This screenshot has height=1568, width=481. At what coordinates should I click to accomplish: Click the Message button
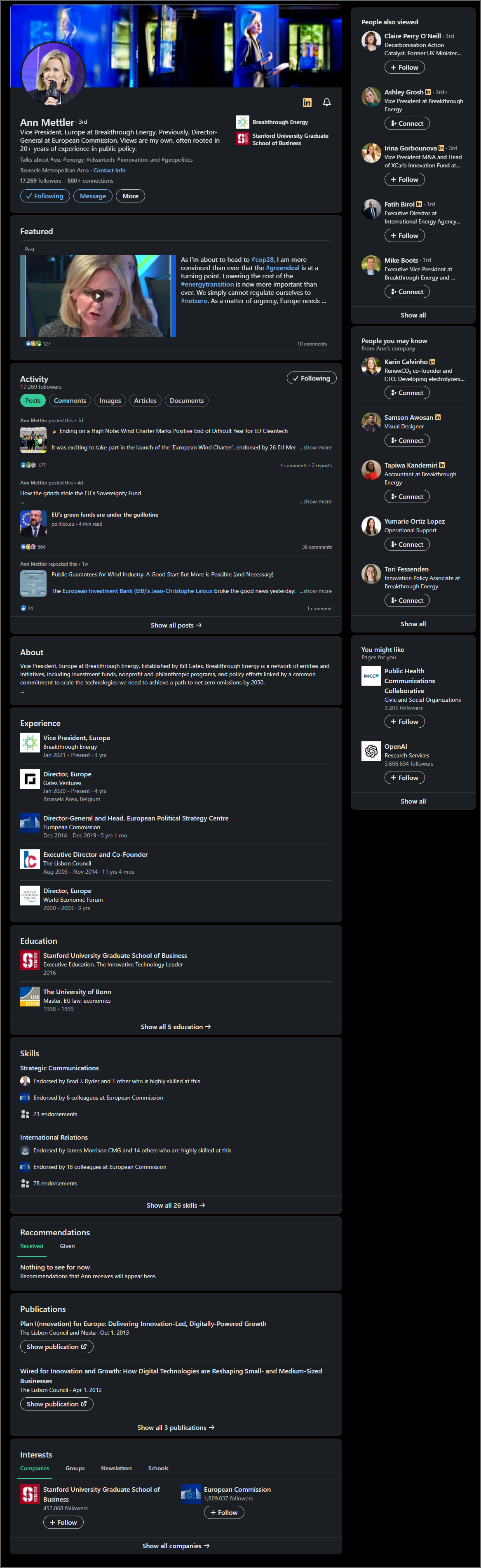93,196
